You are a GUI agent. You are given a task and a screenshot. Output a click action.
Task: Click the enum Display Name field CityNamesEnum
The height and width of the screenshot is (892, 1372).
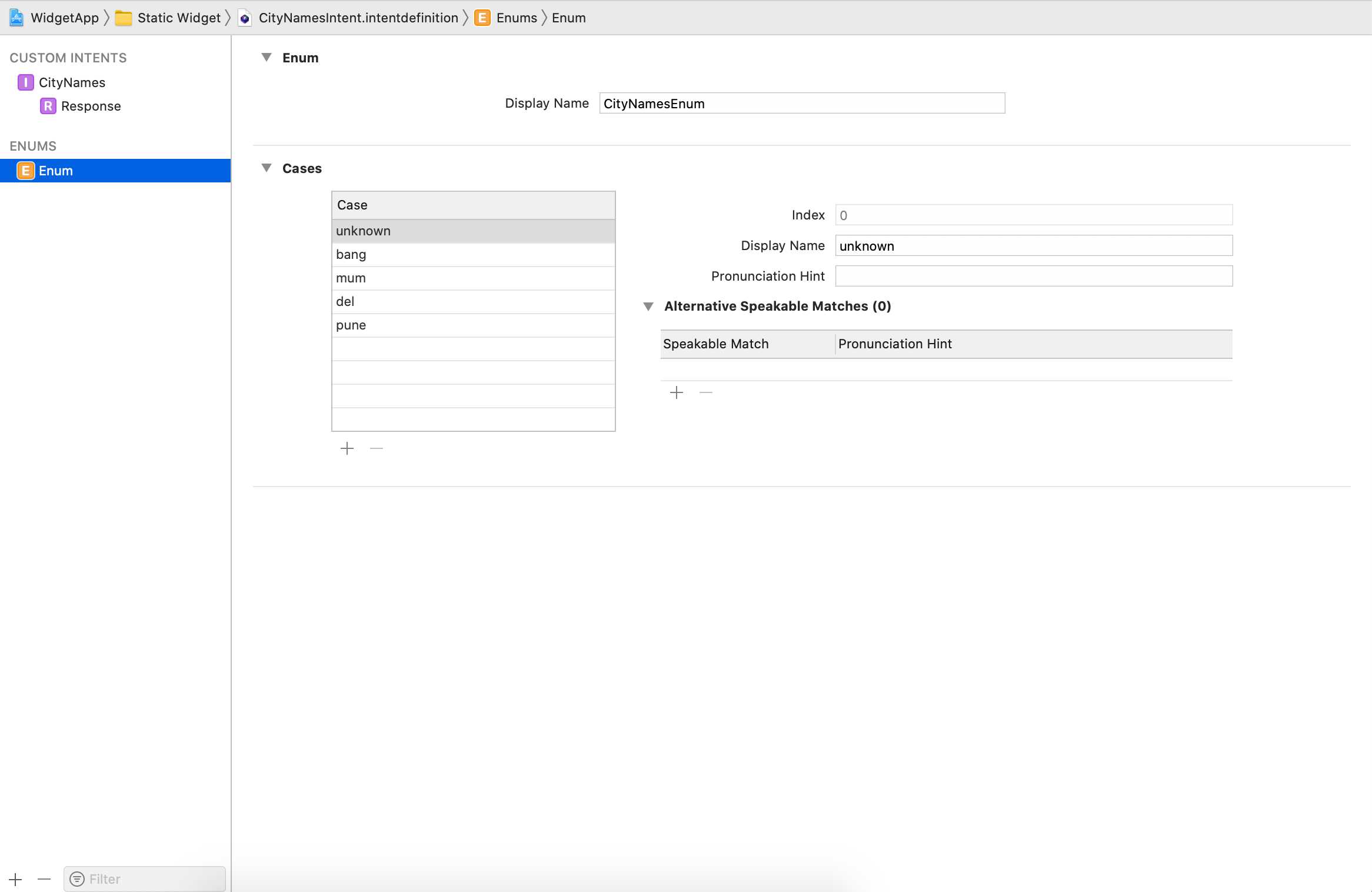point(802,103)
